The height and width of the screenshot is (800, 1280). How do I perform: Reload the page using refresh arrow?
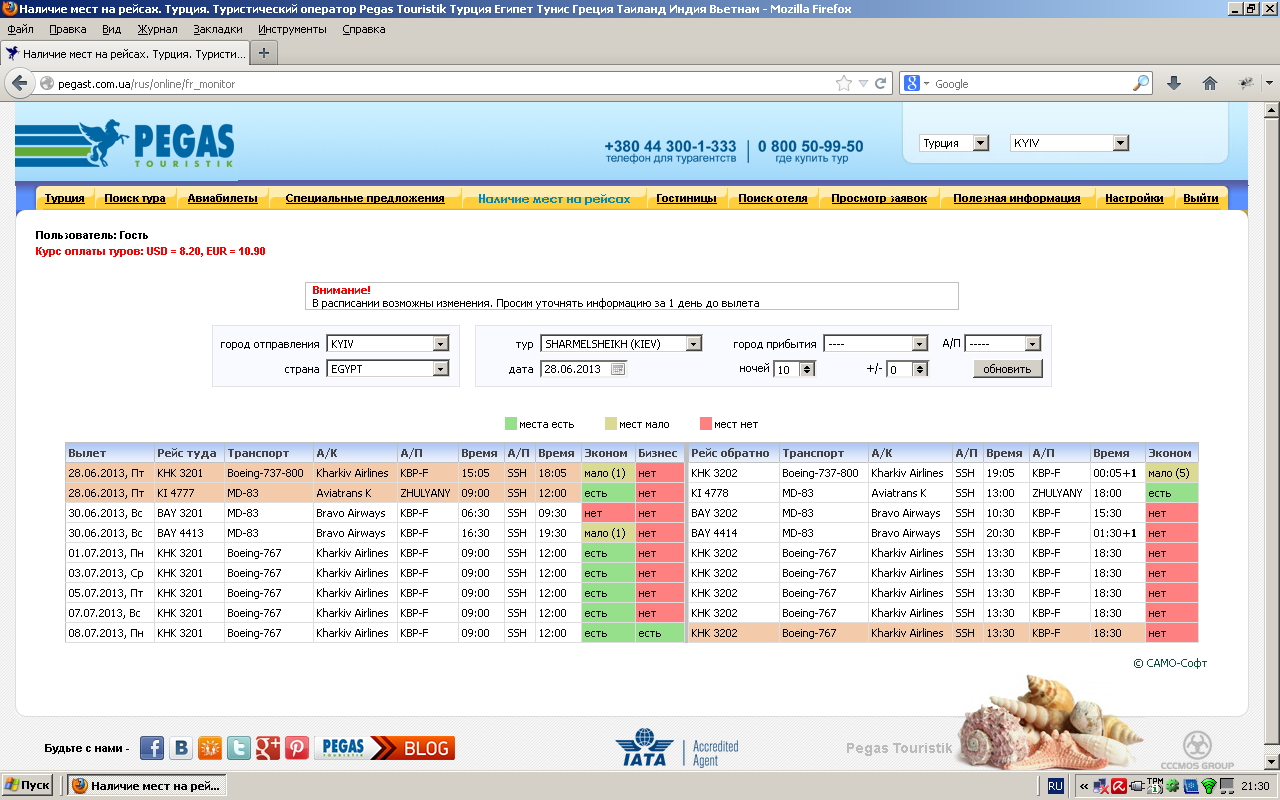(x=881, y=84)
